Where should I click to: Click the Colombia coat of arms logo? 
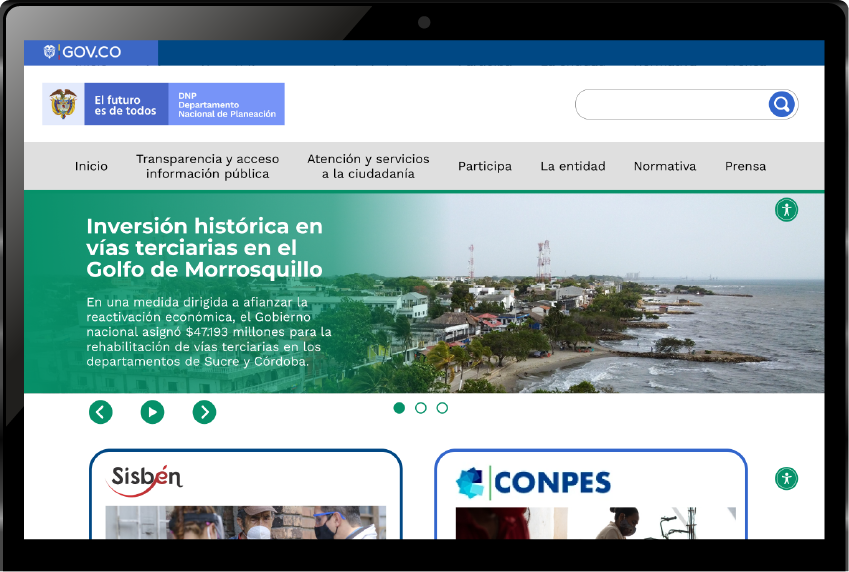click(63, 104)
